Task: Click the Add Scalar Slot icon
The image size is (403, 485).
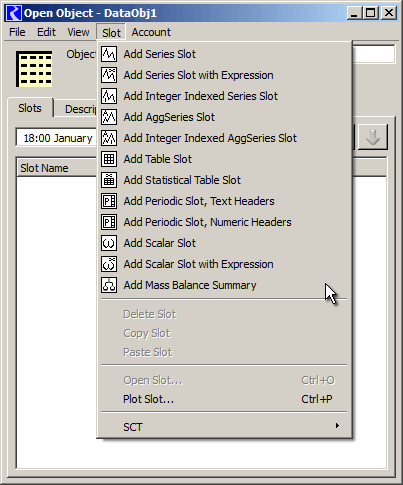Action: coord(109,243)
